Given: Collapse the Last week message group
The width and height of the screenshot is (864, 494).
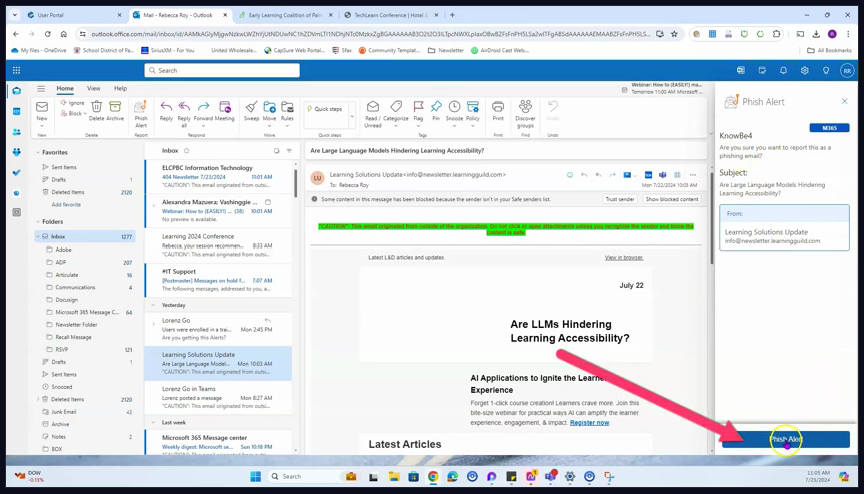Looking at the screenshot, I should (x=153, y=422).
